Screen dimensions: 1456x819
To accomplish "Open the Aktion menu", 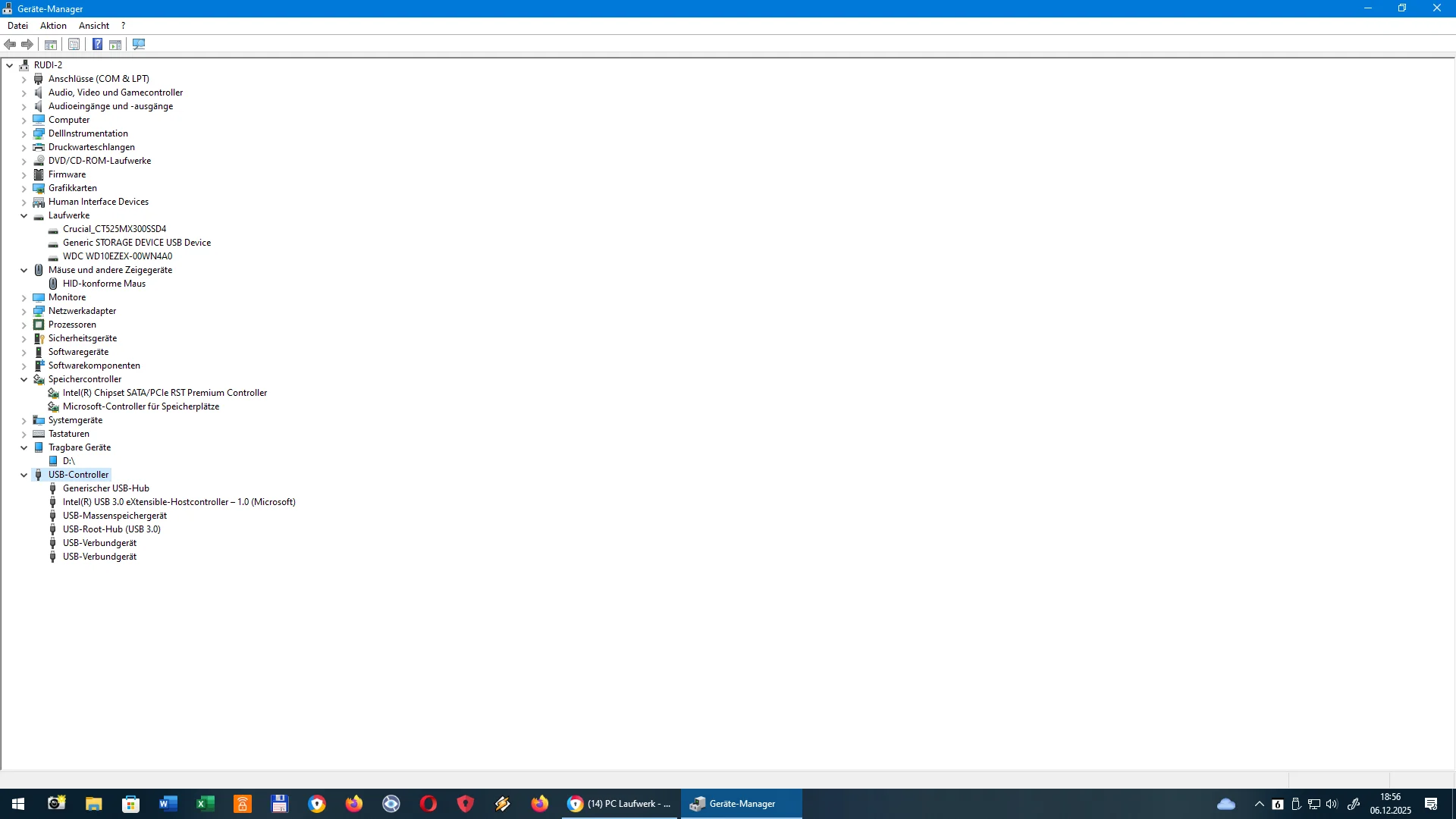I will (x=53, y=26).
